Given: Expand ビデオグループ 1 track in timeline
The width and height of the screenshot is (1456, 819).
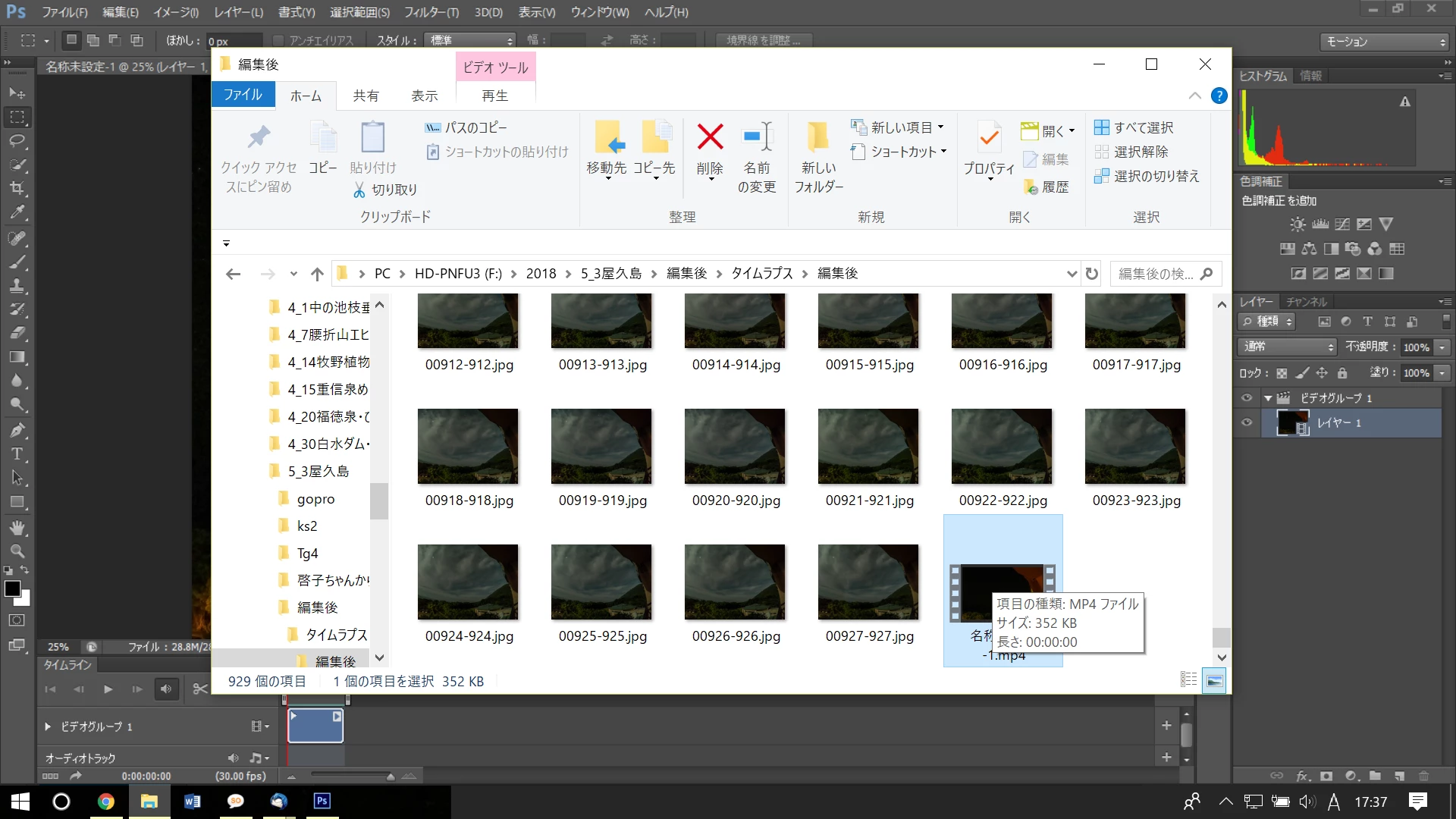Looking at the screenshot, I should (x=48, y=726).
